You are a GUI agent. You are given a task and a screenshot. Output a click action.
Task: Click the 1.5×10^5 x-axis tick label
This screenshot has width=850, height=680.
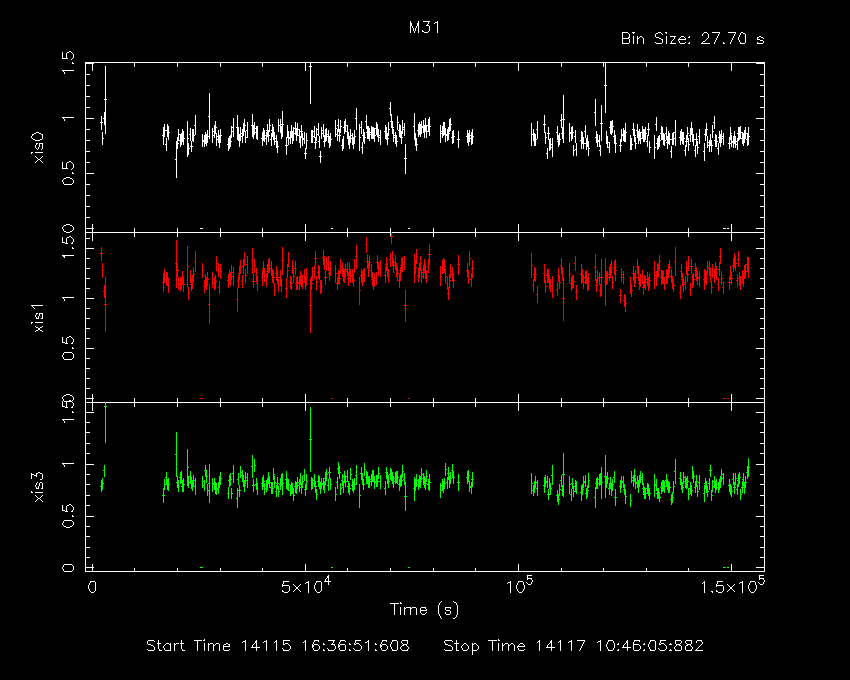click(x=732, y=586)
